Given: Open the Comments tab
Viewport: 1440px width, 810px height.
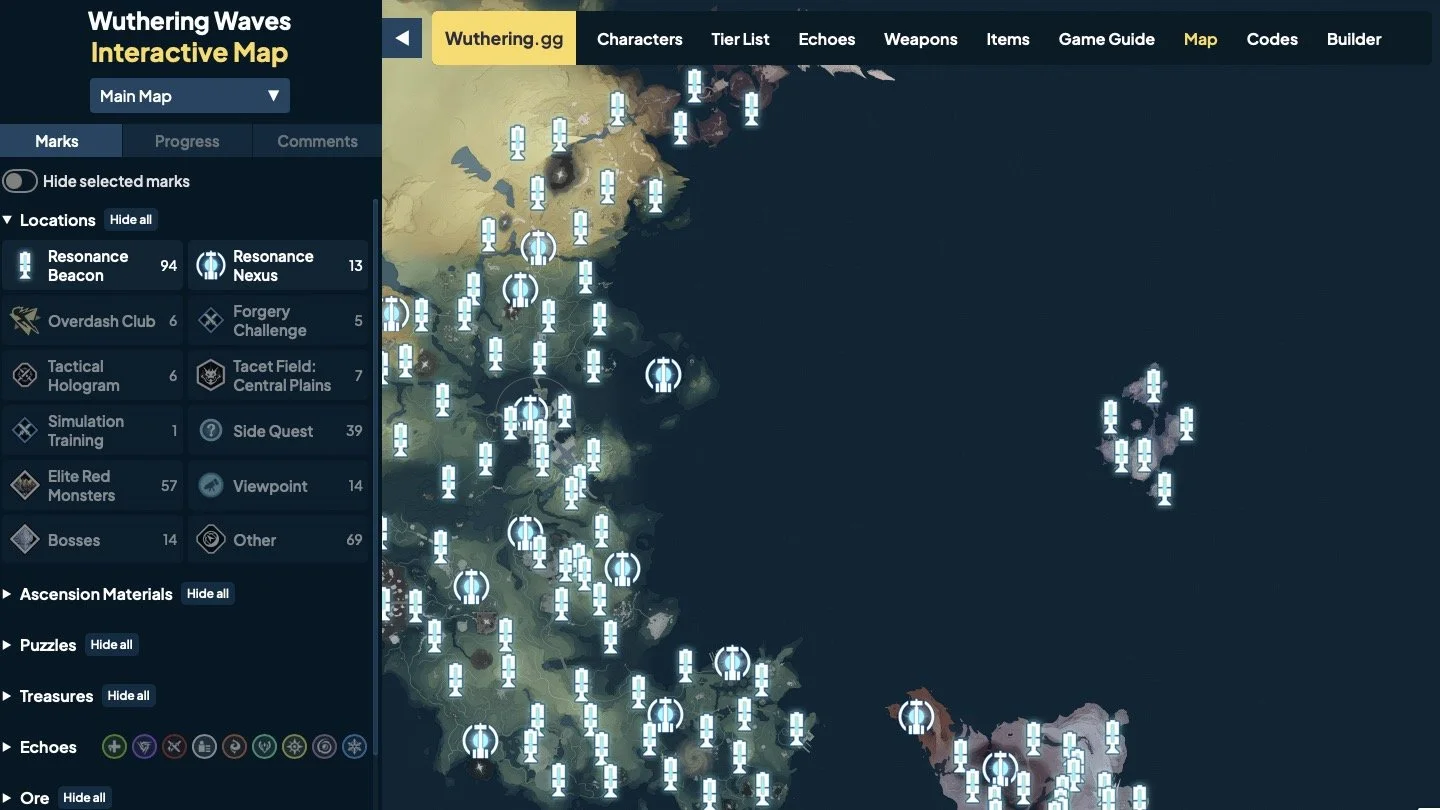Looking at the screenshot, I should point(317,141).
